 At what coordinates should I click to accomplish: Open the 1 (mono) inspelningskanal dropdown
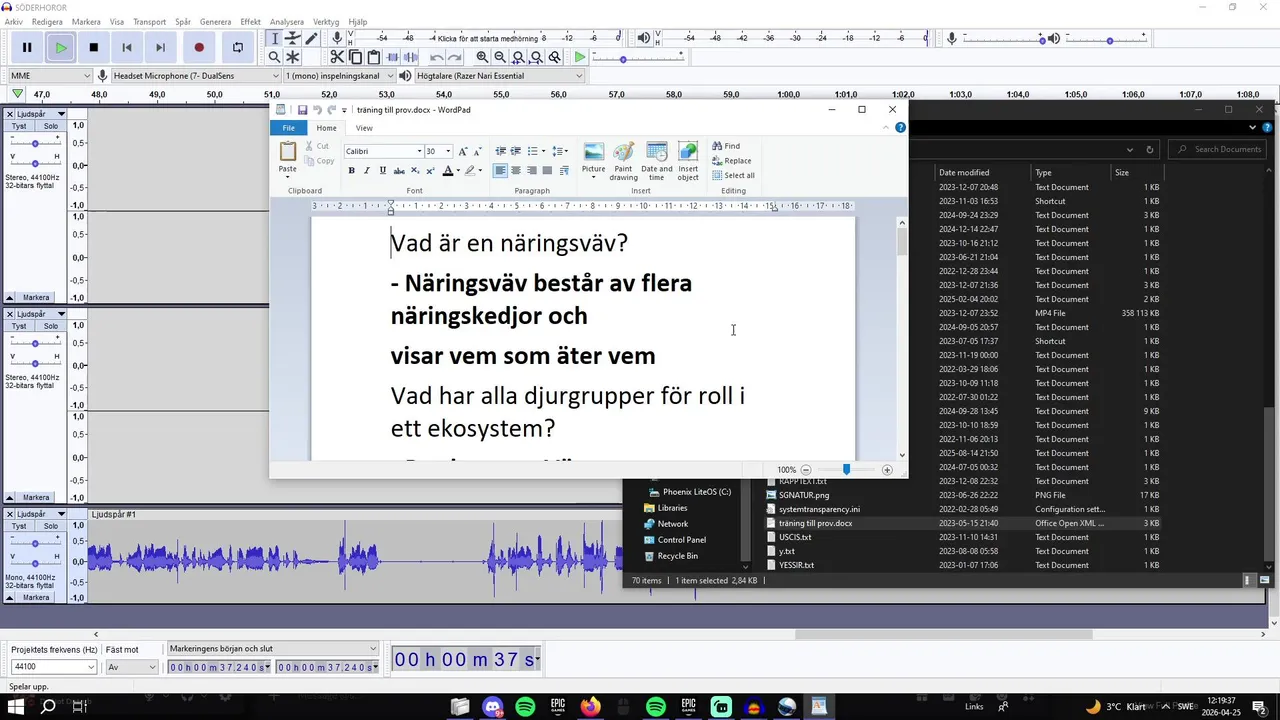(340, 75)
